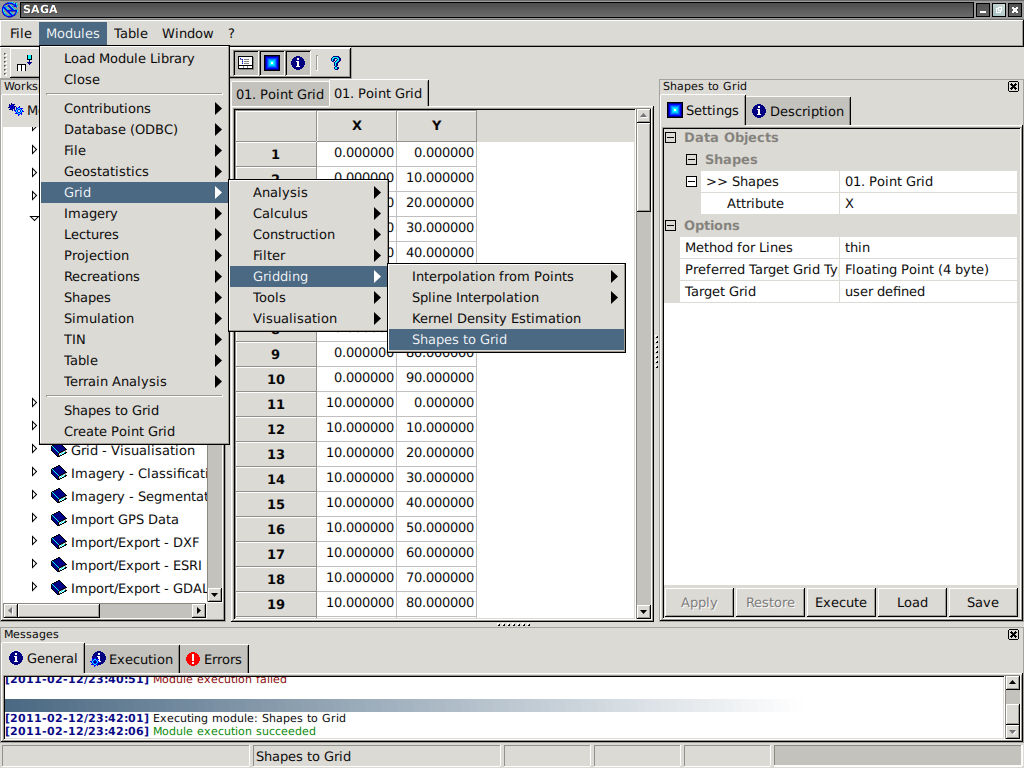Click the Save button in settings
Image resolution: width=1024 pixels, height=768 pixels.
(x=982, y=602)
